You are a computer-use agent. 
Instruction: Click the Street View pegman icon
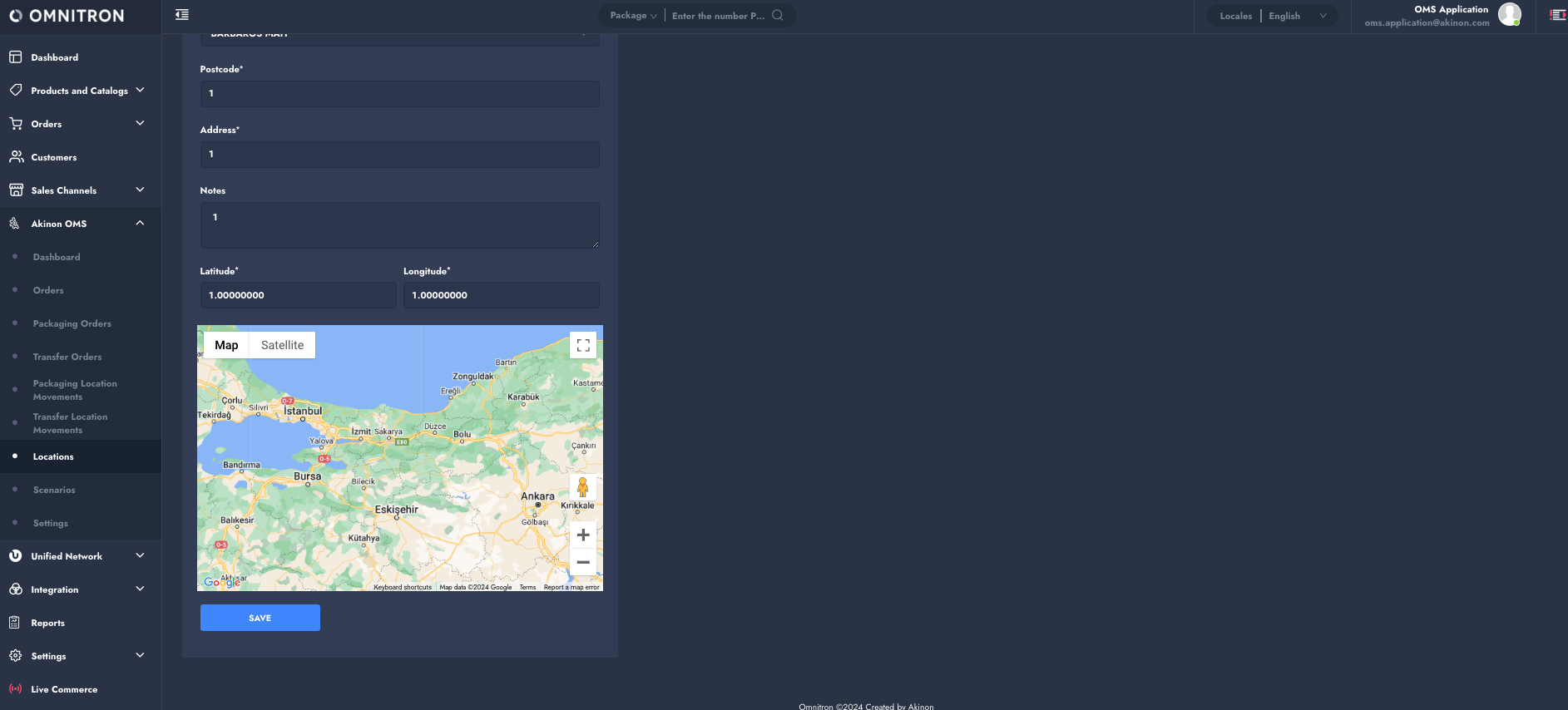583,487
